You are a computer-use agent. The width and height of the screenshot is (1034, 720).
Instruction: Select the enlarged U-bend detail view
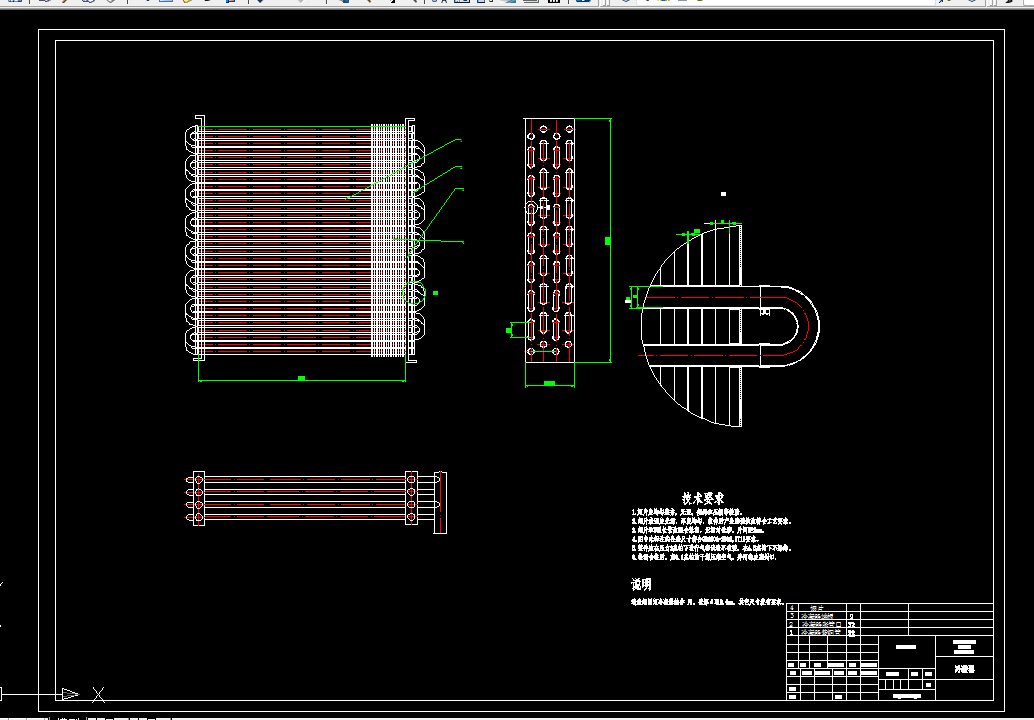[x=730, y=326]
